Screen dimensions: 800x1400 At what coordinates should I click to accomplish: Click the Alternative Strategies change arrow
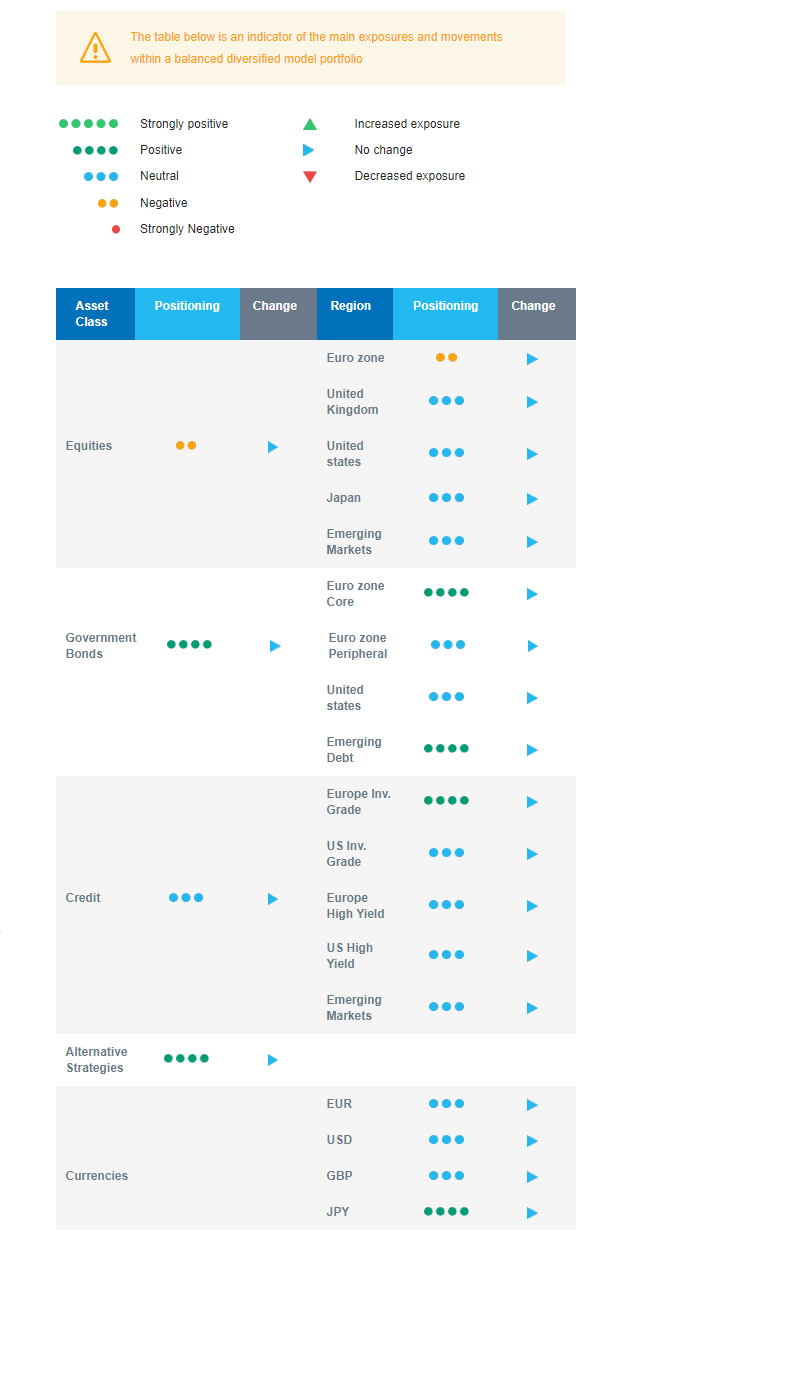coord(273,1060)
